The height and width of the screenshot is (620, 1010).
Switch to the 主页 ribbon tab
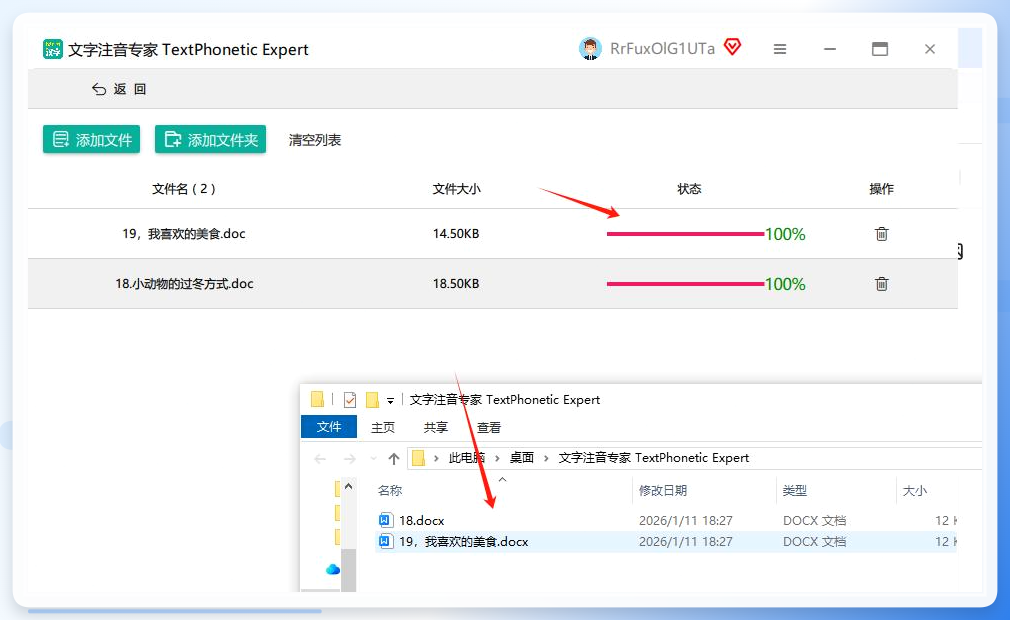point(383,427)
